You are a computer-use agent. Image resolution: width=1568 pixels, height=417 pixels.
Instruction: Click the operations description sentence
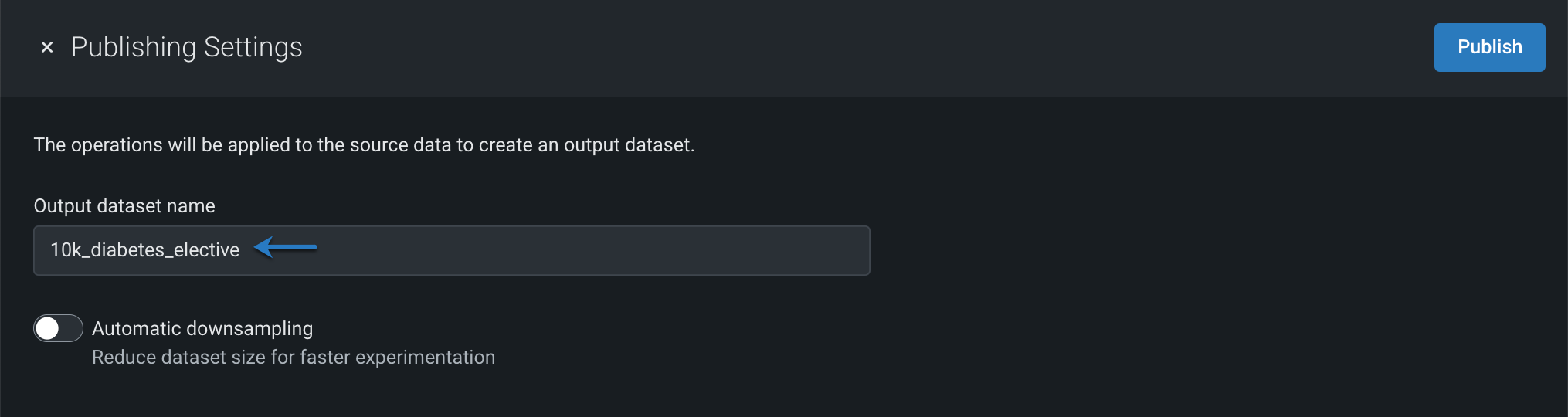pos(364,145)
